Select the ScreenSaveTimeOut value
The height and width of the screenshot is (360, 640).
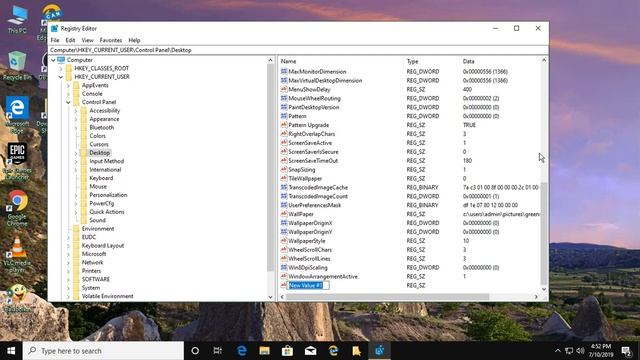click(x=313, y=160)
